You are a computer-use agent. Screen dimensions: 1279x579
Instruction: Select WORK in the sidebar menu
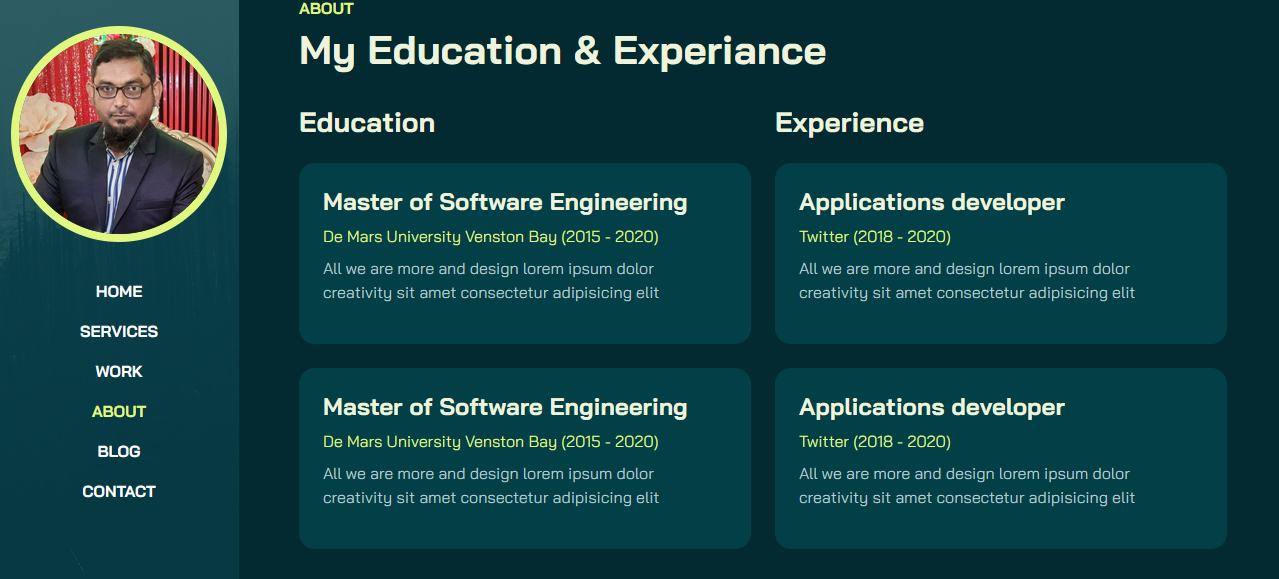pos(119,371)
